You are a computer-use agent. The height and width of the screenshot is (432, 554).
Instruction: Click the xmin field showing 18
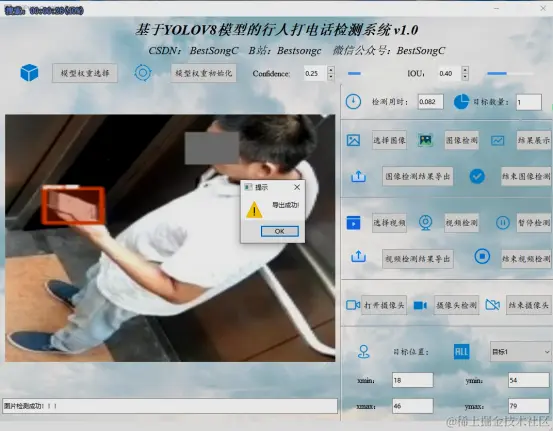pyautogui.click(x=412, y=380)
